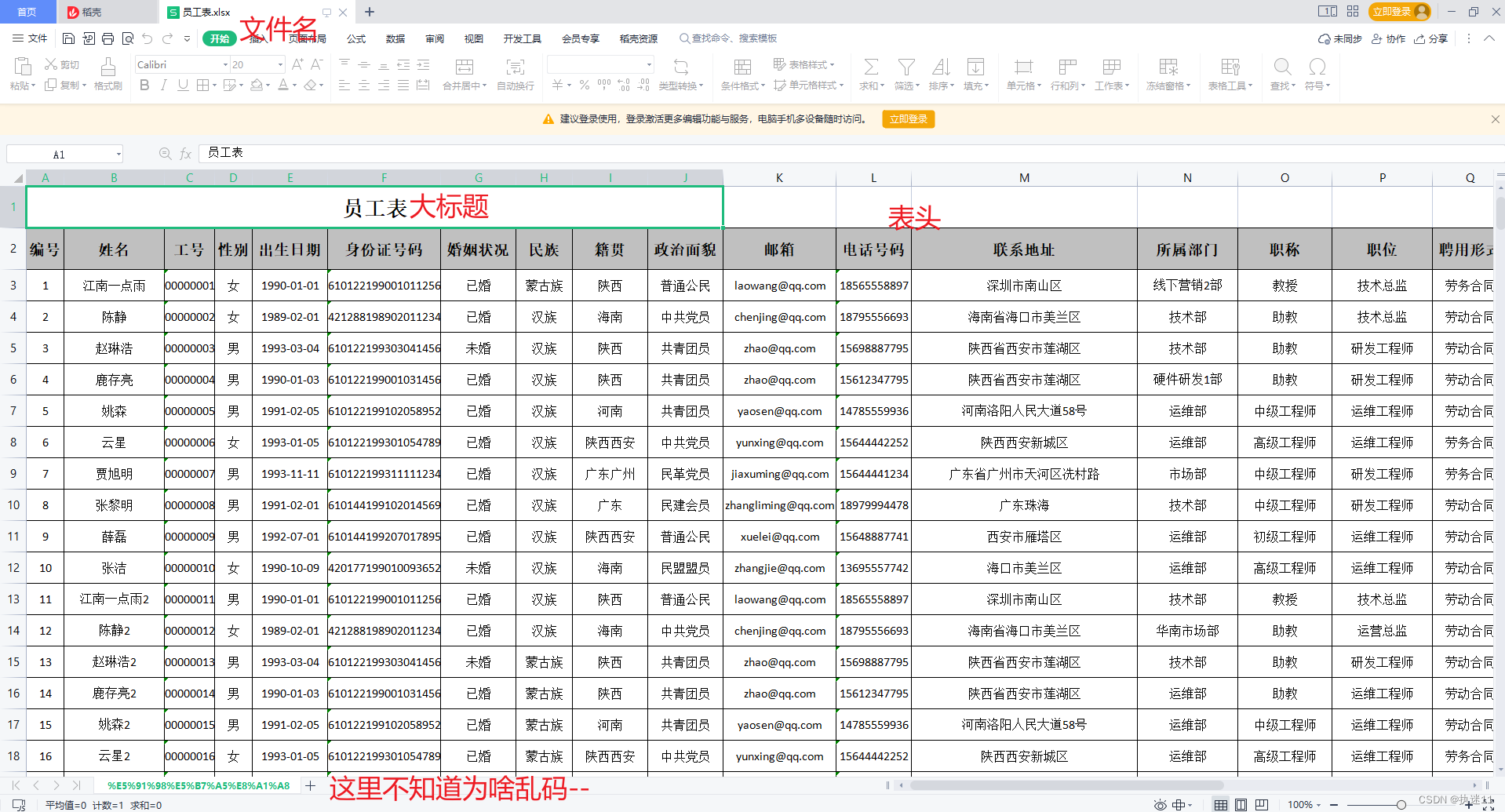The image size is (1505, 812).
Task: Open the font size 20 dropdown
Action: (x=280, y=64)
